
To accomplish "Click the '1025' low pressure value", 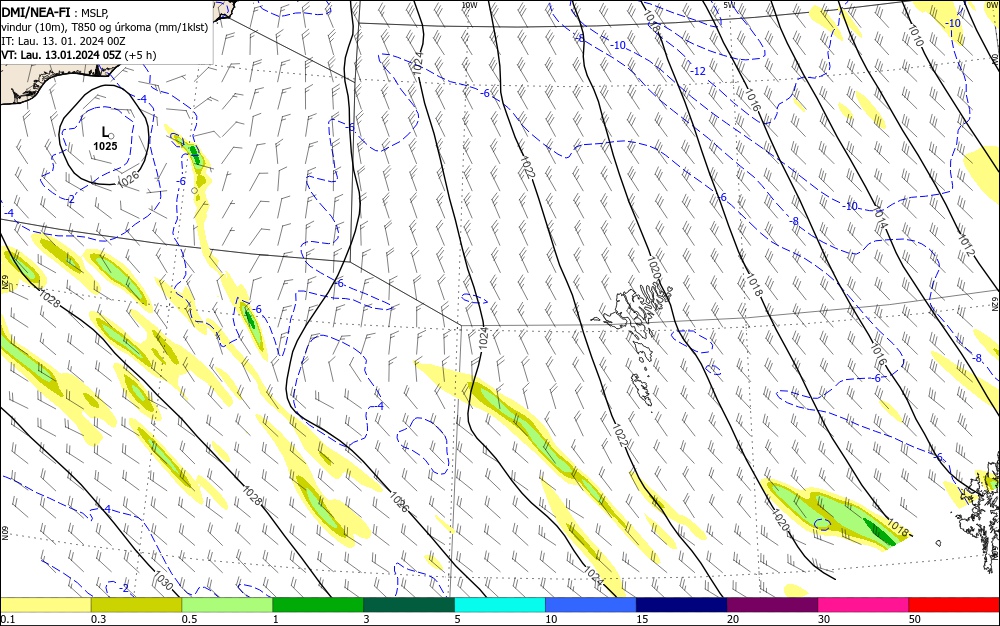I will (x=105, y=146).
